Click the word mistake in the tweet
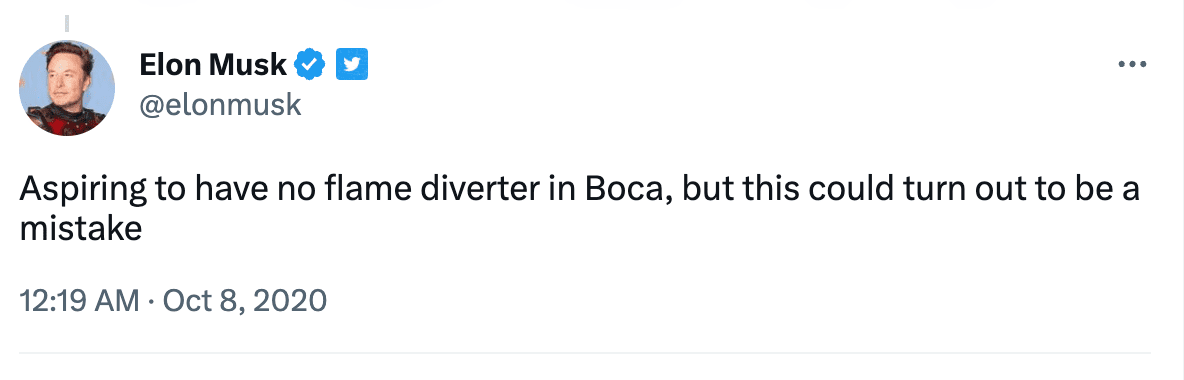This screenshot has width=1184, height=380. [81, 228]
